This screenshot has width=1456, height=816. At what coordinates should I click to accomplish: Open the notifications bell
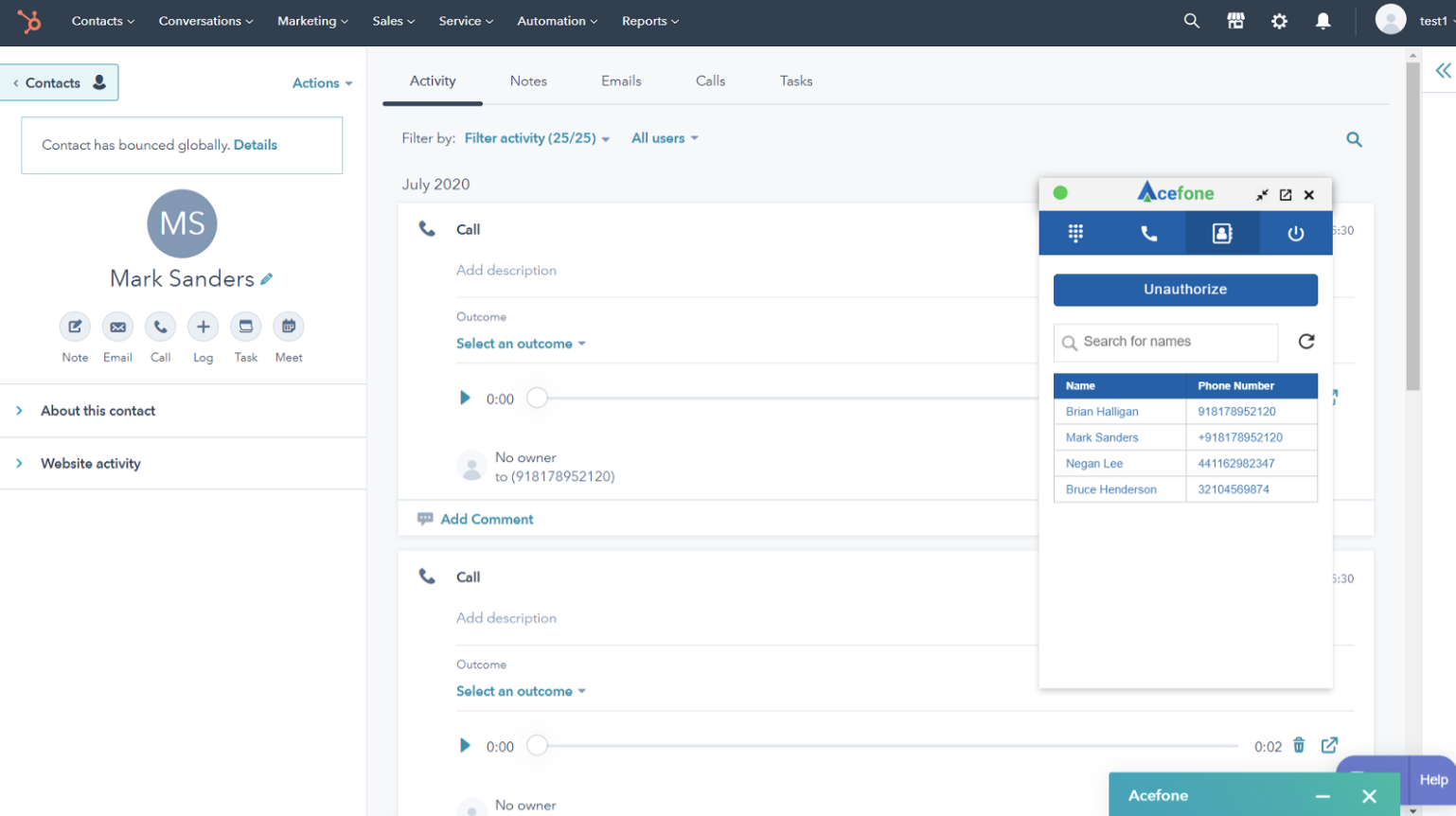click(x=1323, y=21)
